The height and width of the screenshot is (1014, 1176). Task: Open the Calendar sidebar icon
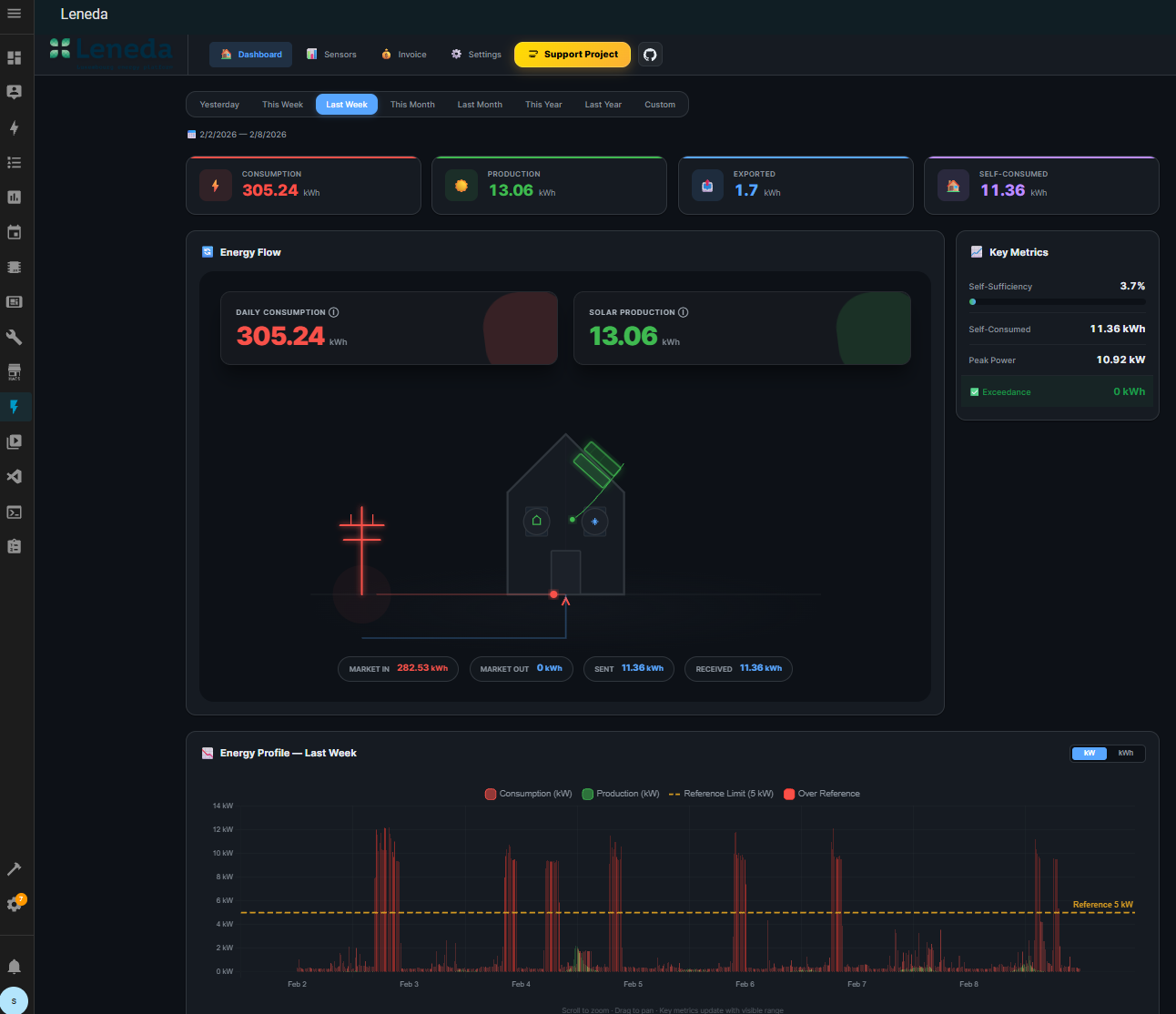15,232
